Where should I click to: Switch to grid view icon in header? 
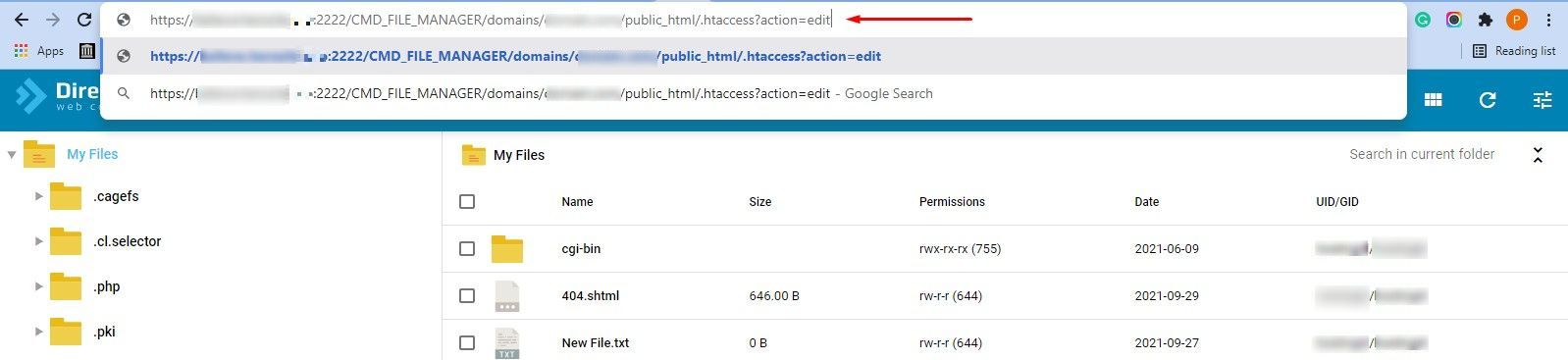coord(1434,100)
